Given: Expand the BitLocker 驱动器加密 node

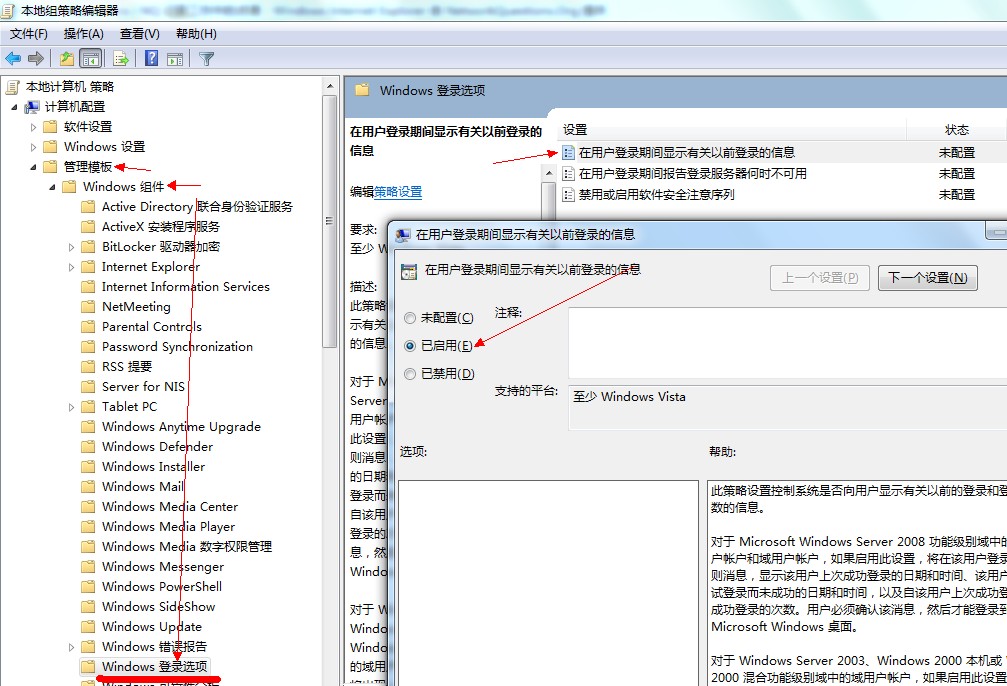Looking at the screenshot, I should click(71, 247).
